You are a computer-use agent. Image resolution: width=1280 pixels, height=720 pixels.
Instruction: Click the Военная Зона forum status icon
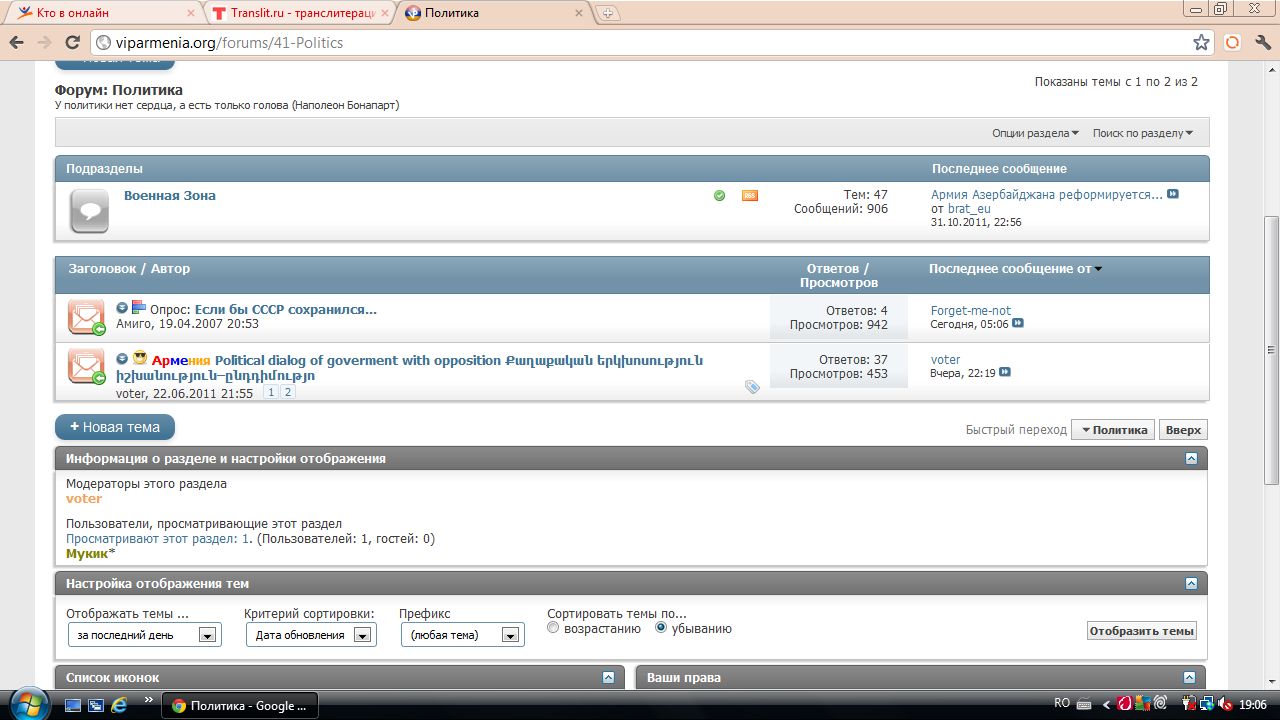(x=89, y=211)
